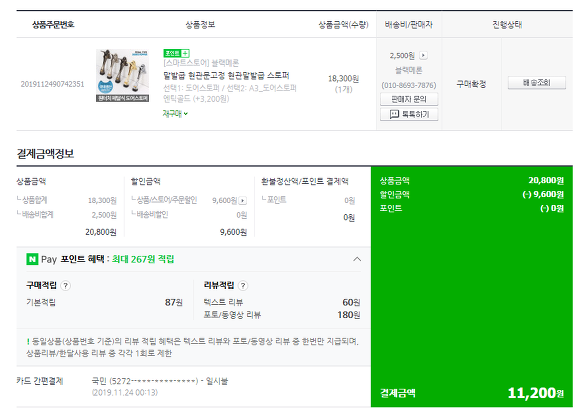The width and height of the screenshot is (580, 408).
Task: Click the 배송비합계 2,500원 row
Action: (x=67, y=215)
